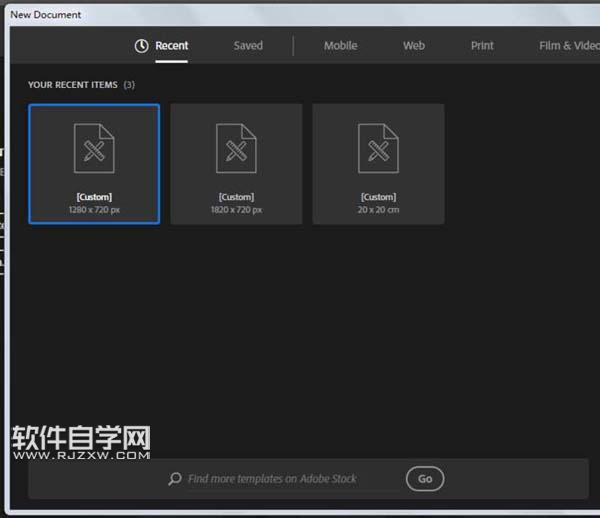Open the Print presets tab
Image resolution: width=600 pixels, height=518 pixels.
482,46
